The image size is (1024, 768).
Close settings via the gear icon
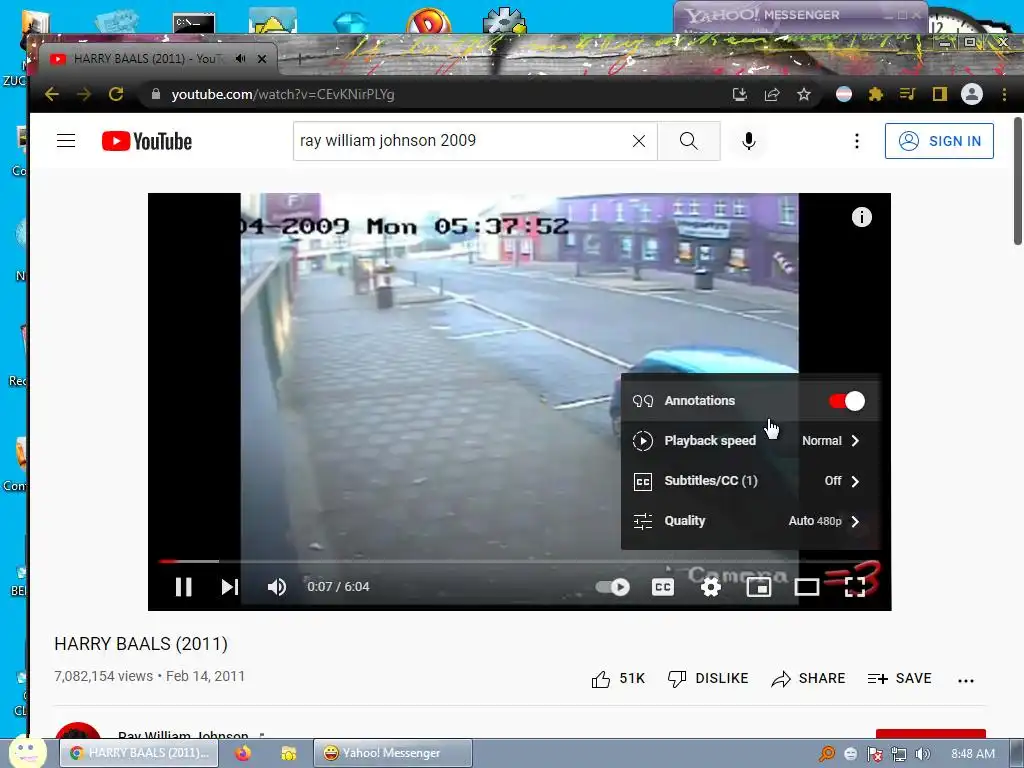click(x=711, y=587)
